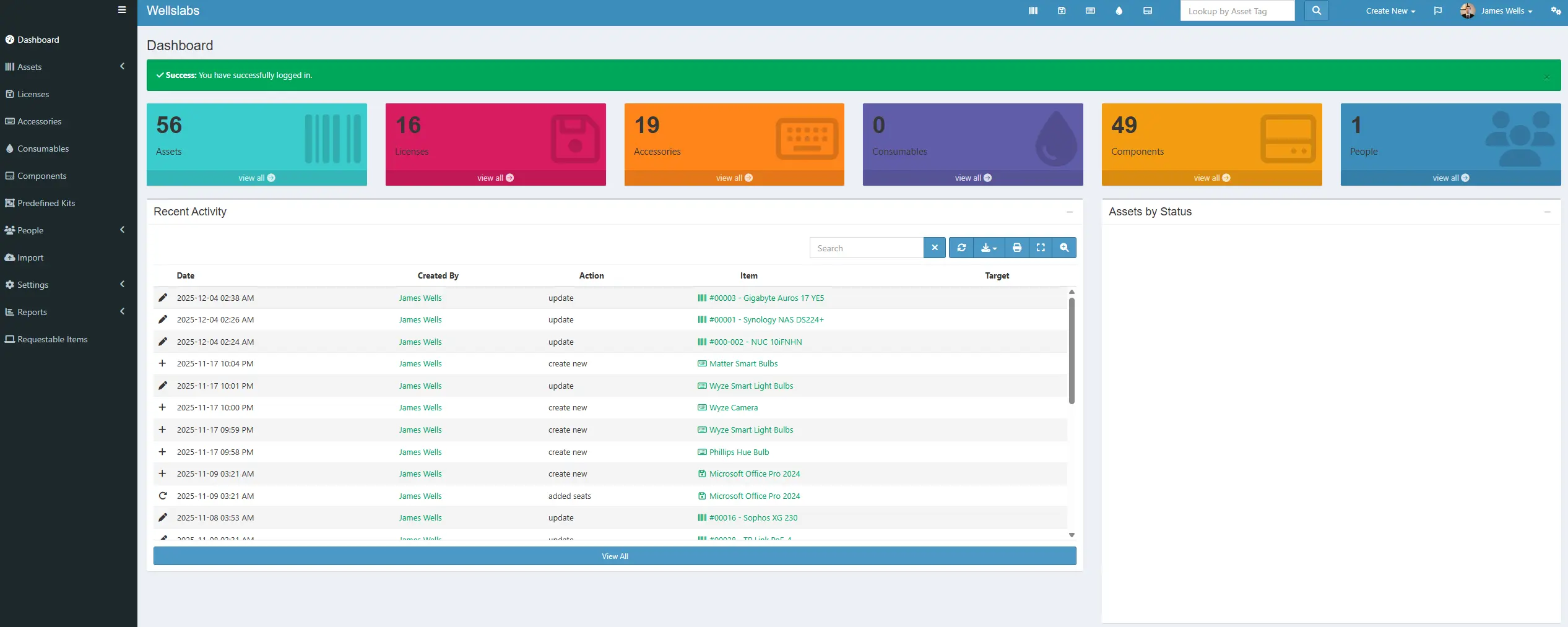The height and width of the screenshot is (627, 1568).
Task: Toggle fullscreen for Recent Activity table
Action: 1041,248
